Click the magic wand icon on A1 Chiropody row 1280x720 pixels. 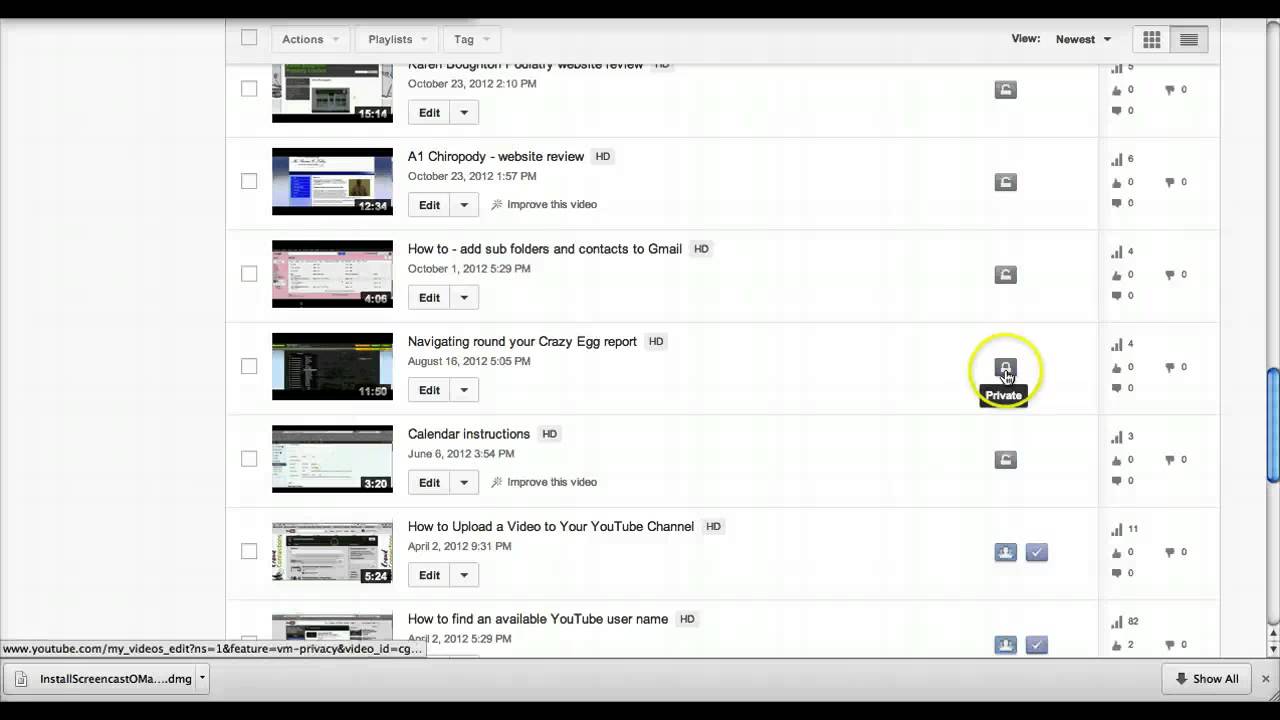497,204
